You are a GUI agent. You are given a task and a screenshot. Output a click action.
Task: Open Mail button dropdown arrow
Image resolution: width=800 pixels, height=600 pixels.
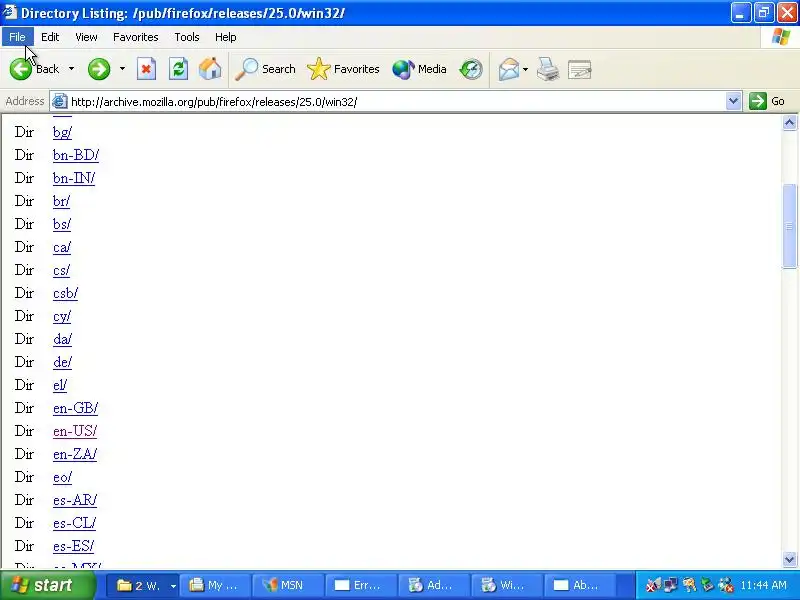click(526, 69)
